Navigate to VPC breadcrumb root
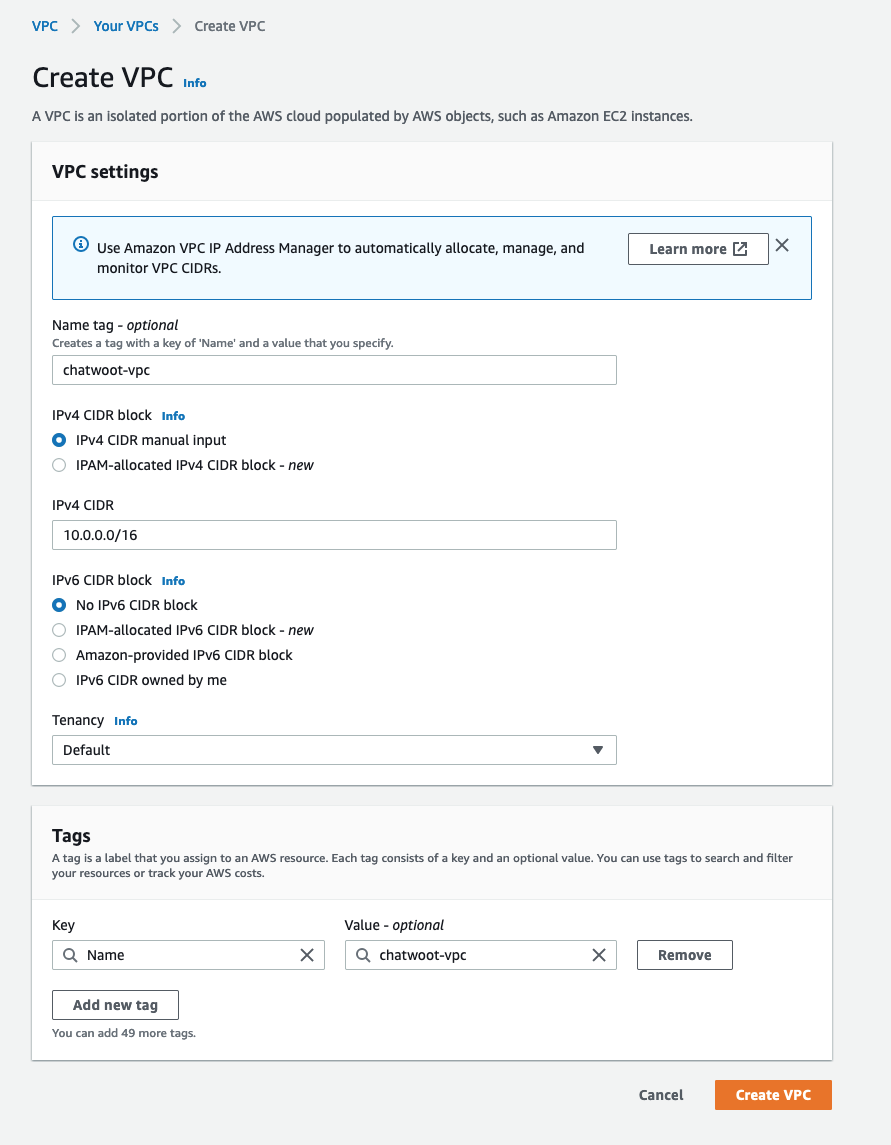Screen dimensions: 891x1145 pos(45,26)
